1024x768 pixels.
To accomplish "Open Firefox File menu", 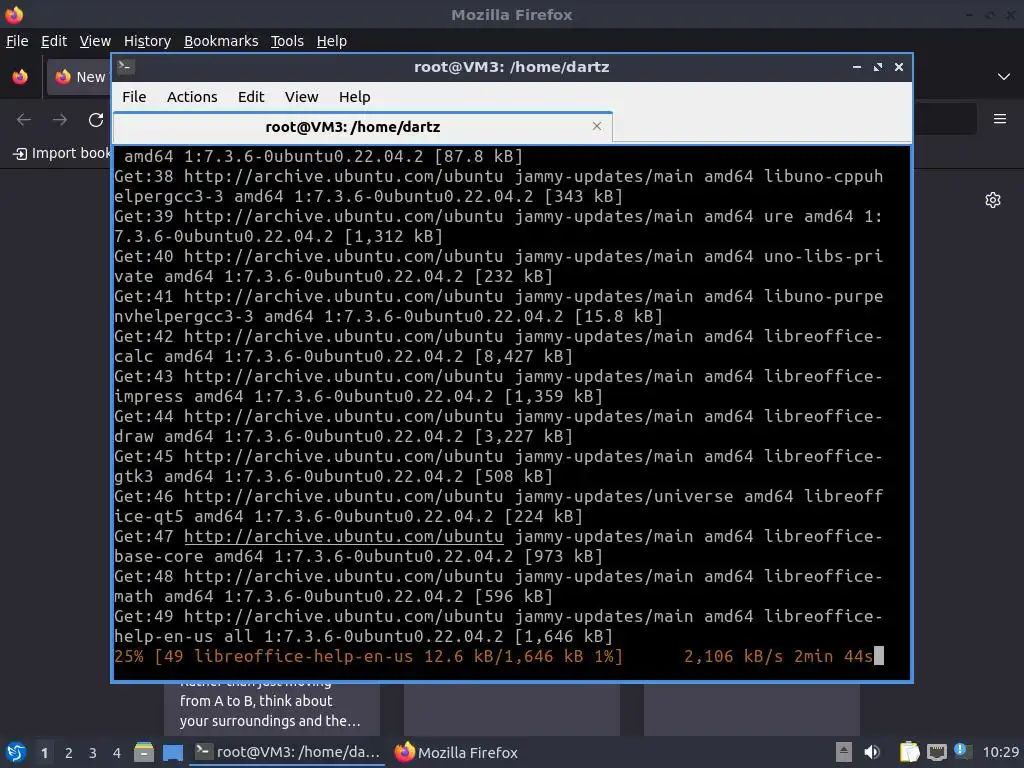I will (x=17, y=41).
